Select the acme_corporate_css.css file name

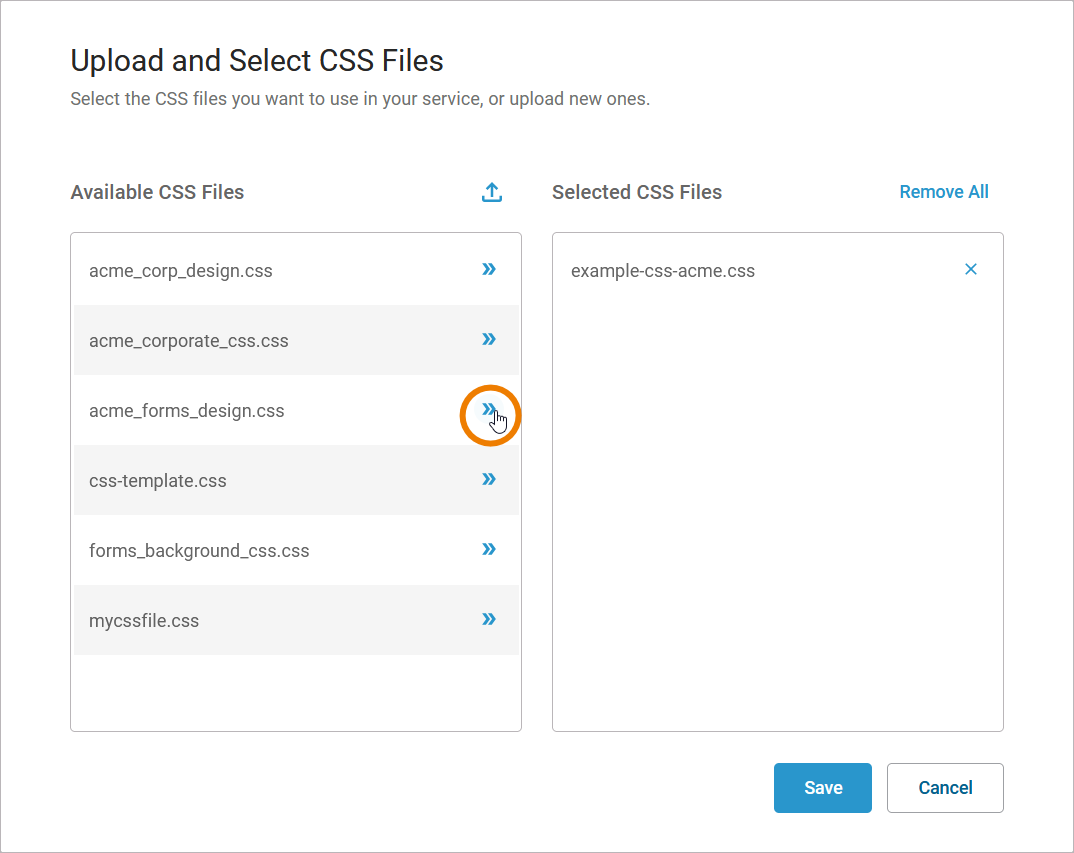tap(189, 341)
